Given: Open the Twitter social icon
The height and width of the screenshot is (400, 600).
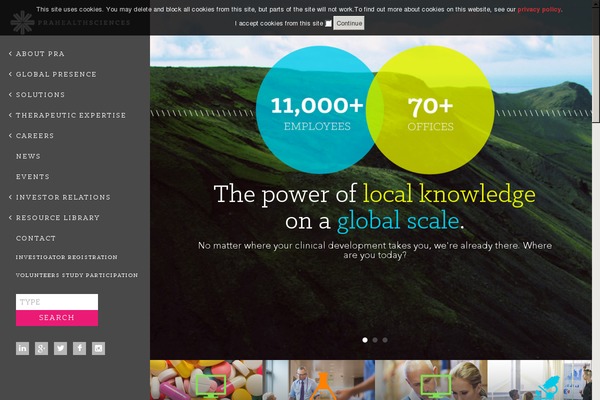Looking at the screenshot, I should (60, 348).
